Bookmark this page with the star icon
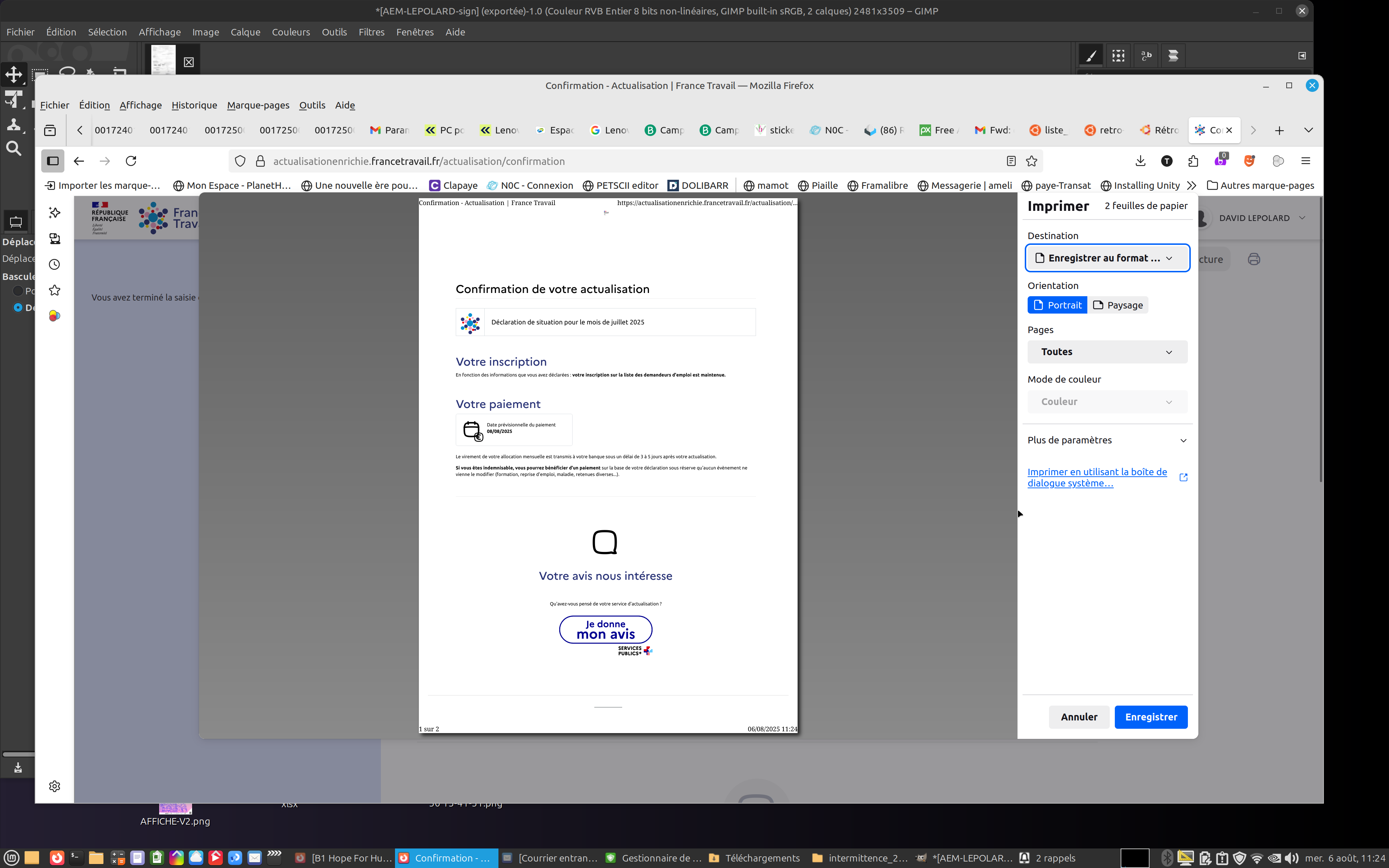The height and width of the screenshot is (868, 1389). click(x=1031, y=161)
